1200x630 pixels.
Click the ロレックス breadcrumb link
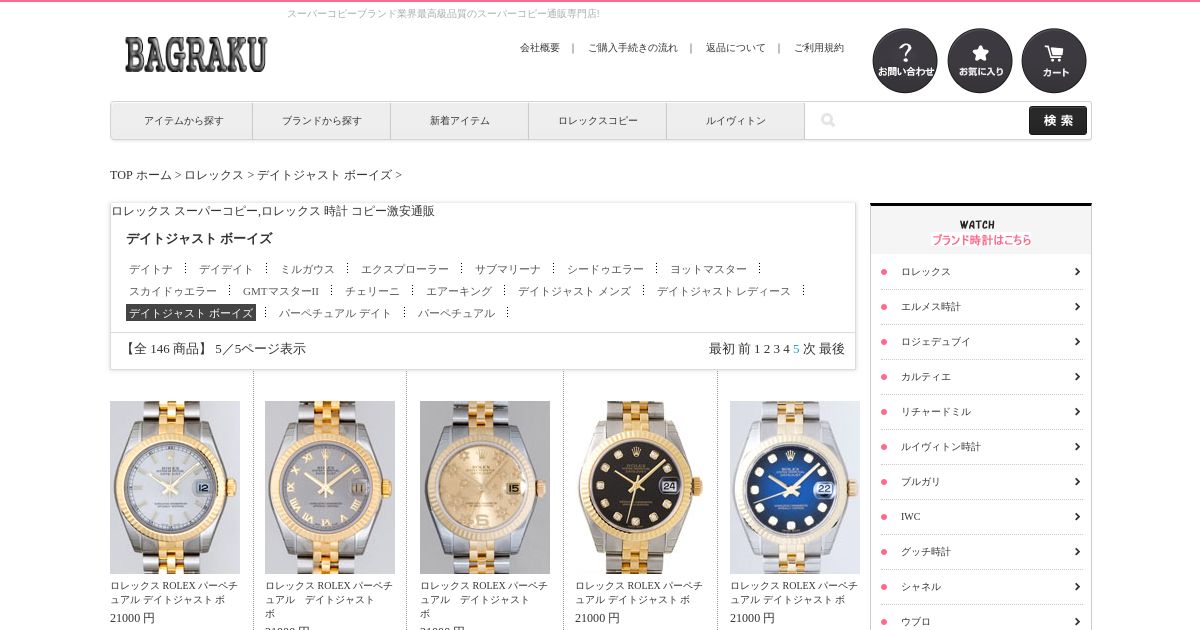pyautogui.click(x=214, y=175)
